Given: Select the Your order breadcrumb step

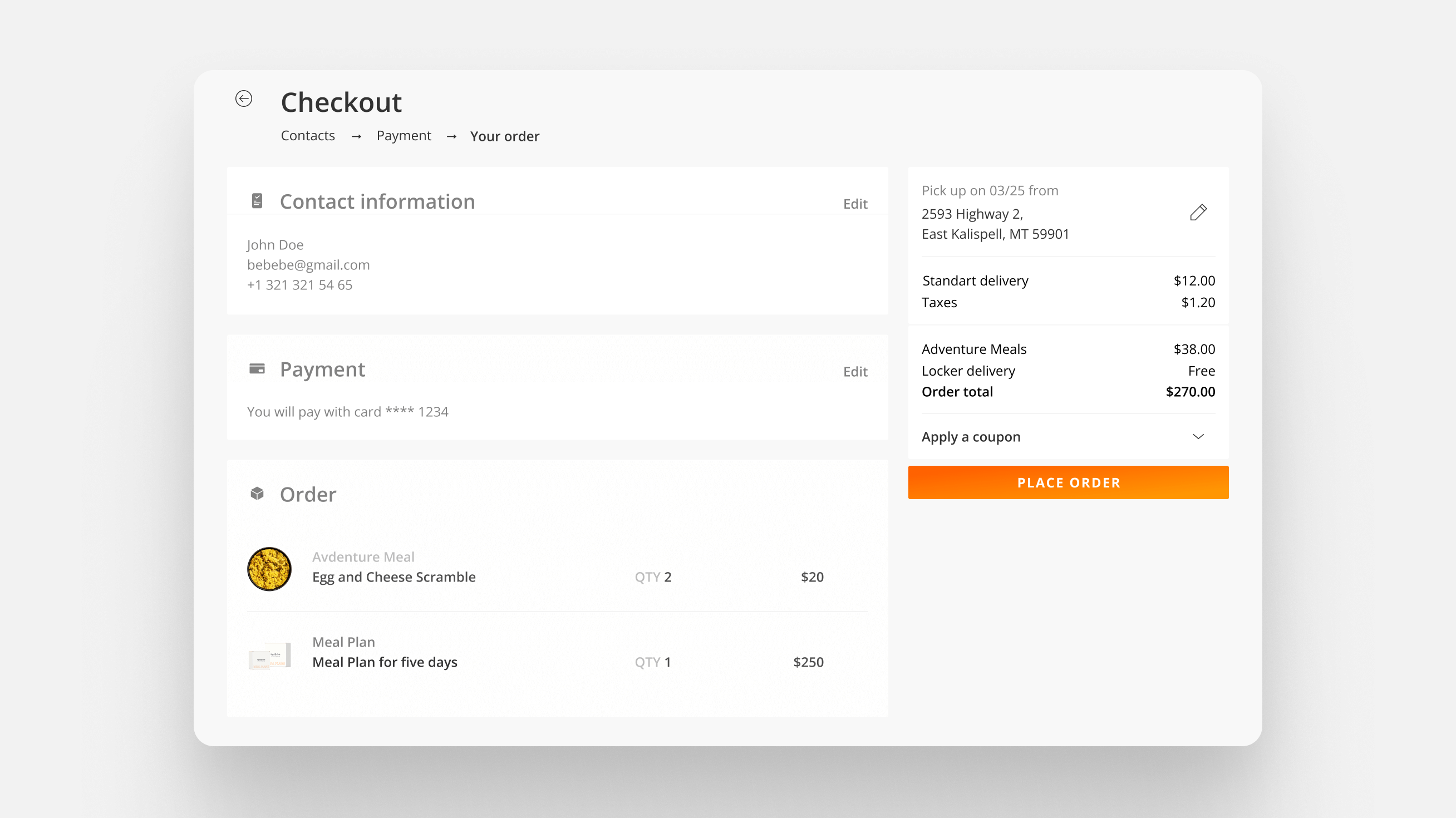Looking at the screenshot, I should click(504, 136).
